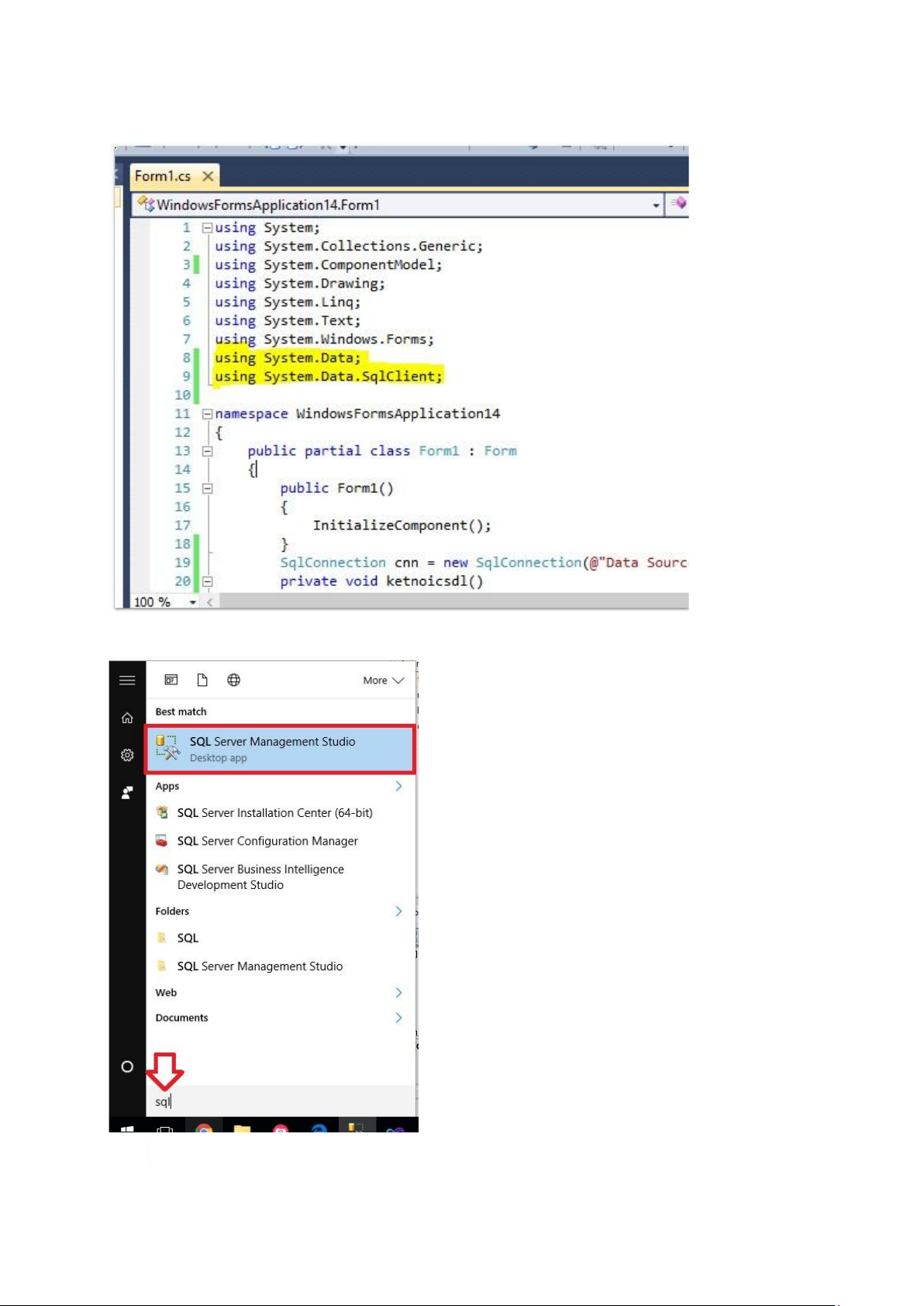Expand the Web results category chevron
924x1306 pixels.
point(398,993)
